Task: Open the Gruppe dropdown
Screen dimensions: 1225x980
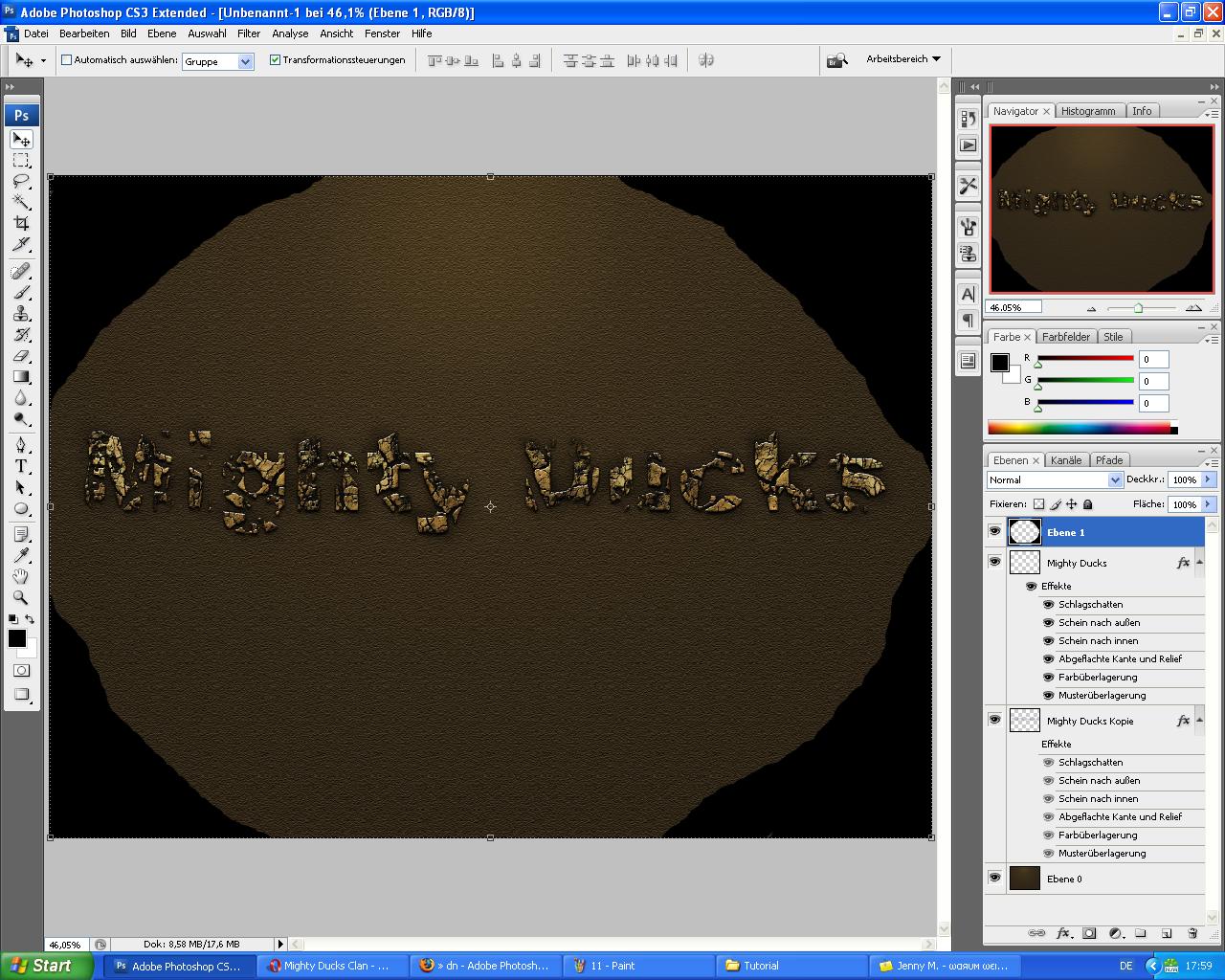Action: (x=245, y=61)
